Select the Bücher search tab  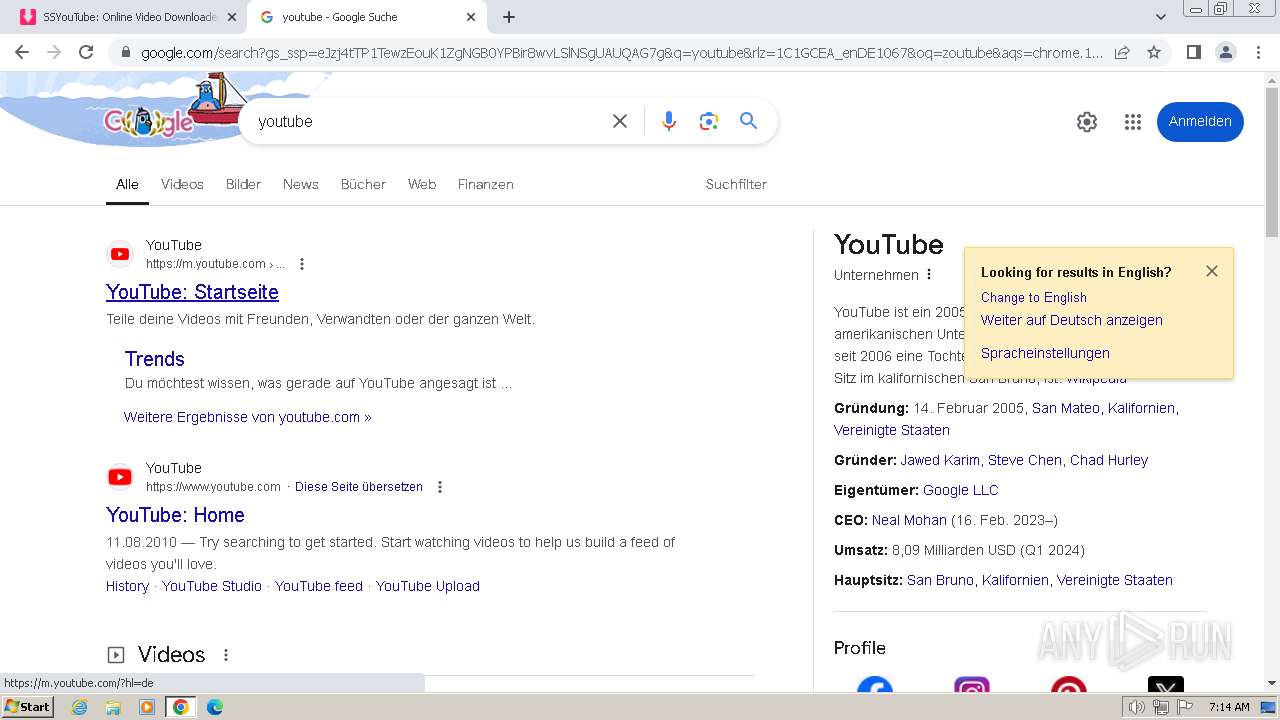click(363, 184)
